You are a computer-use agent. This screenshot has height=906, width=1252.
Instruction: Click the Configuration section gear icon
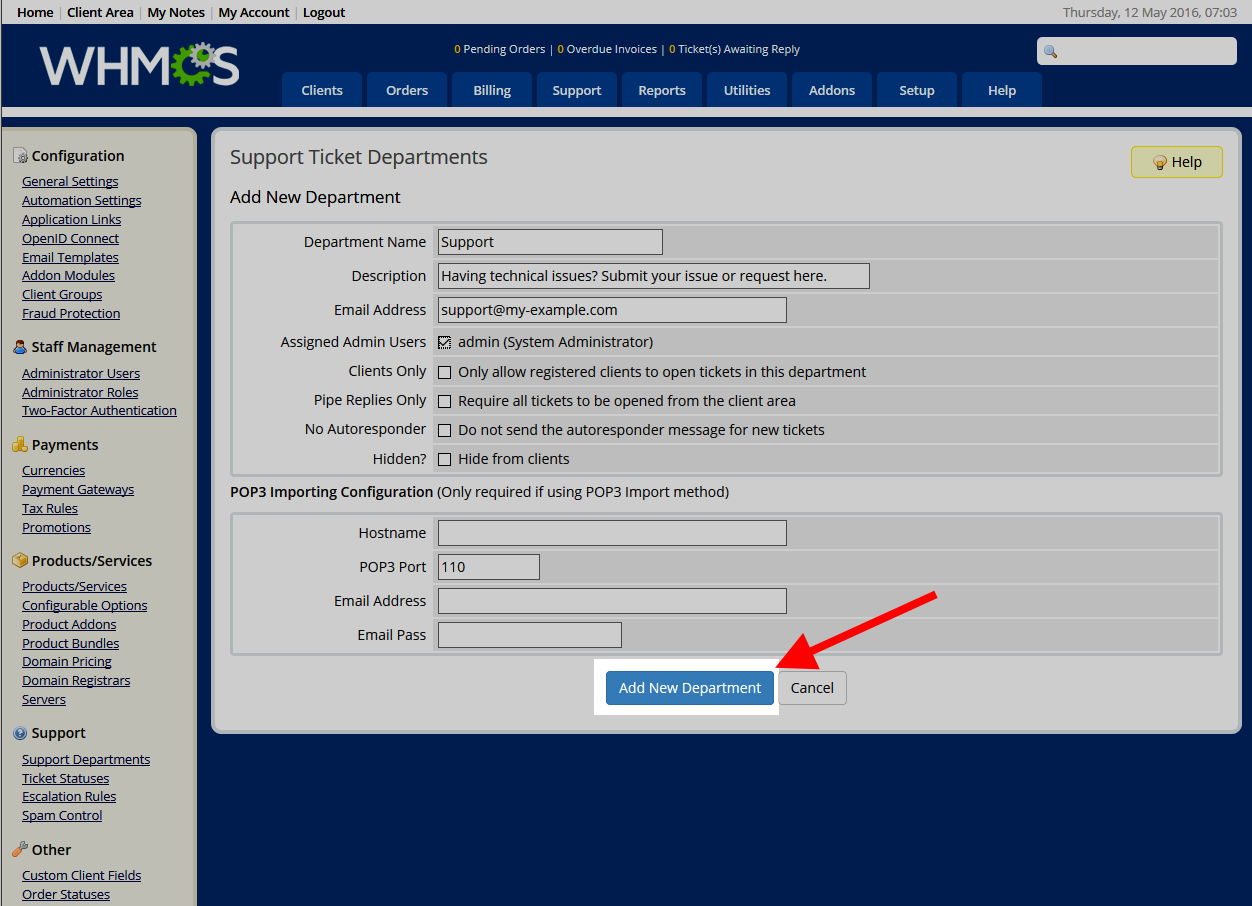click(x=20, y=156)
